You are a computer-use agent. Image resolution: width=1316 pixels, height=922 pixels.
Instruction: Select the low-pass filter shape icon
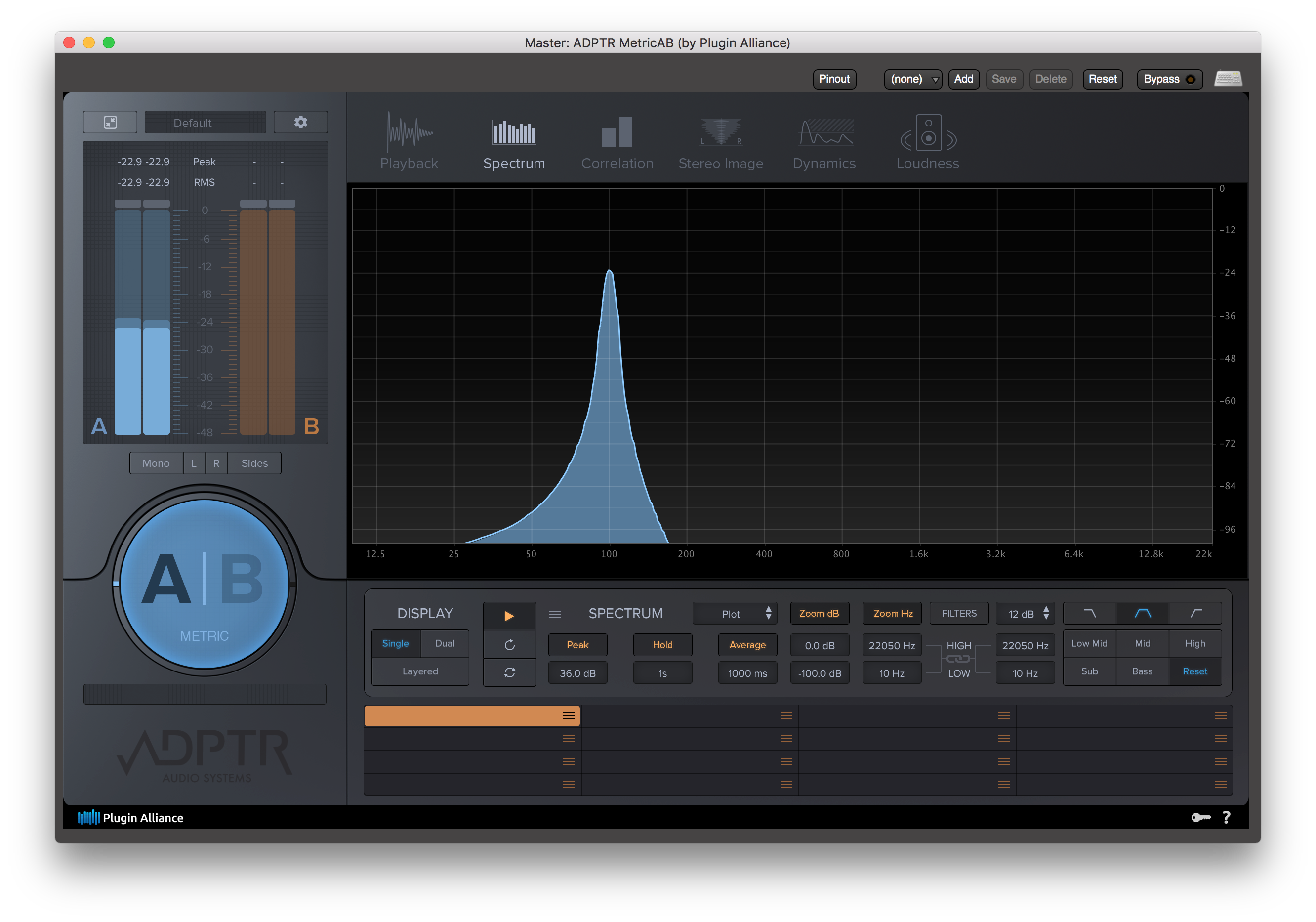coord(1090,614)
